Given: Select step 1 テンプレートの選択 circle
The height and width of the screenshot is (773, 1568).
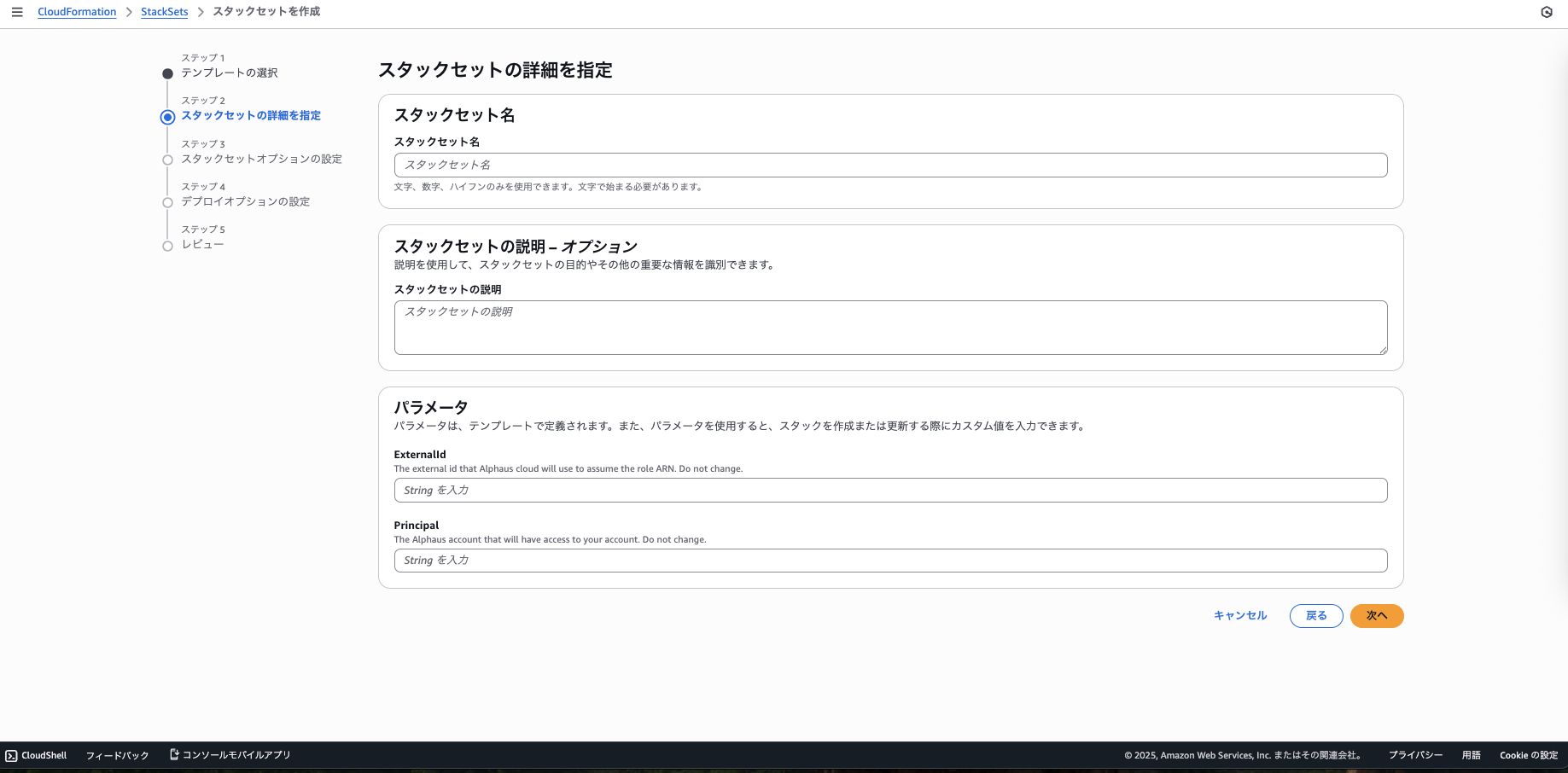Looking at the screenshot, I should 167,73.
